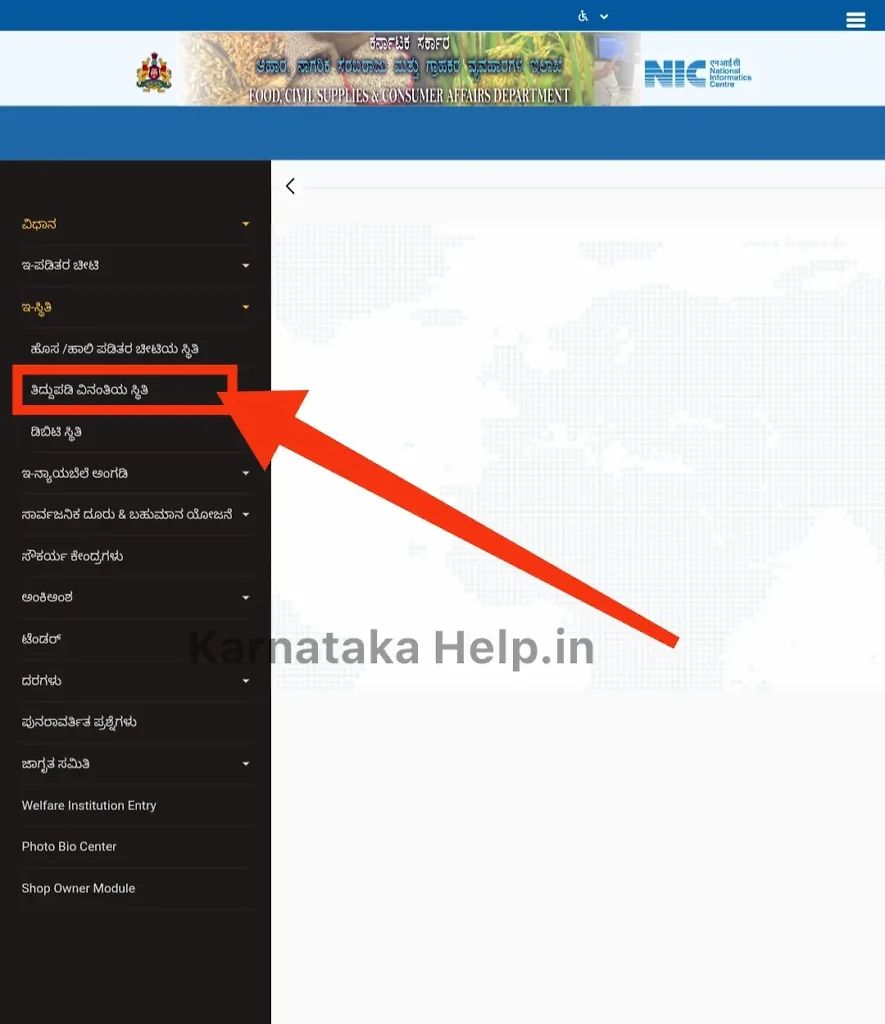Click the accessibility wheelchair icon
This screenshot has height=1024, width=885.
pos(583,16)
